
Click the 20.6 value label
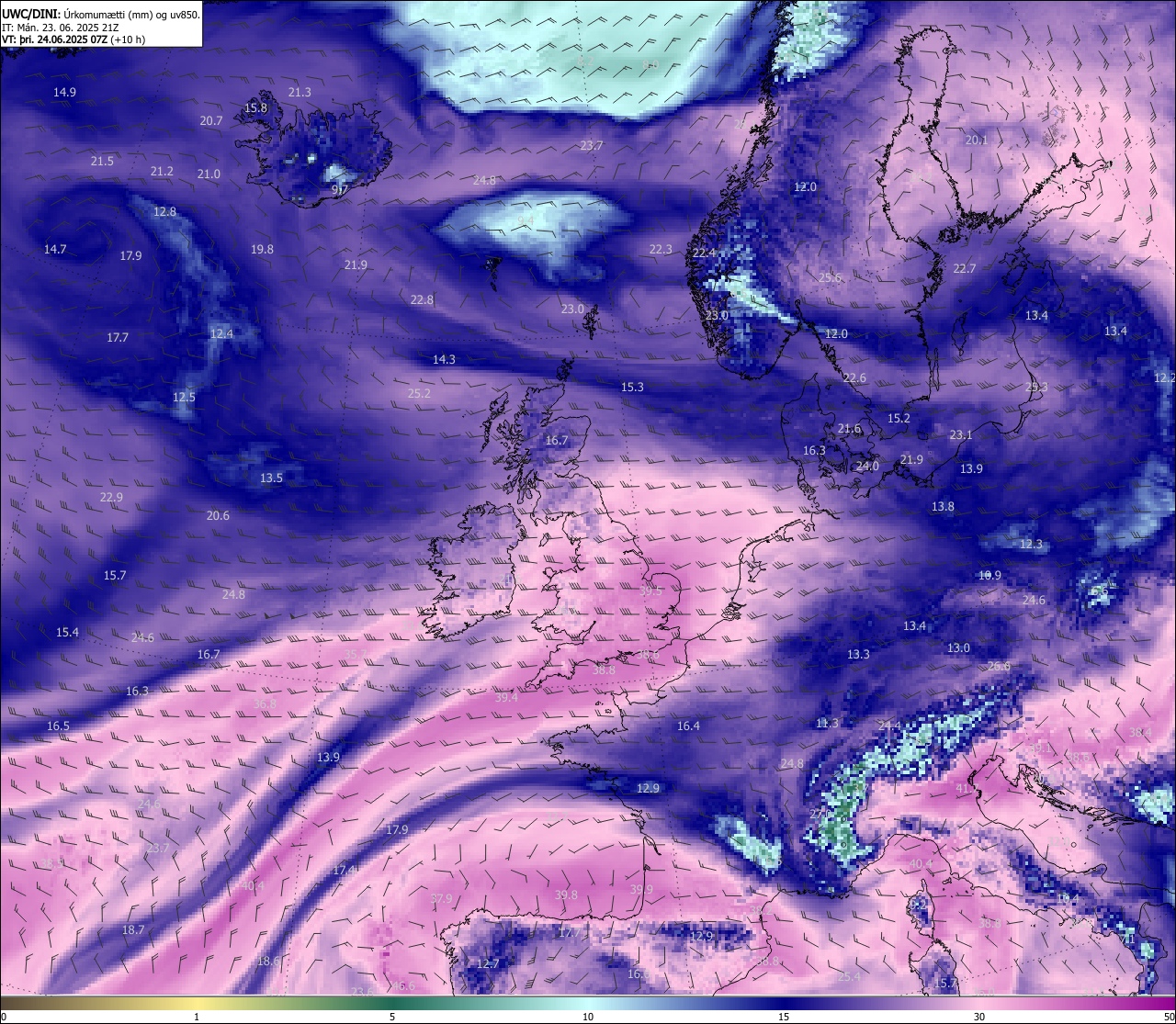tap(218, 515)
